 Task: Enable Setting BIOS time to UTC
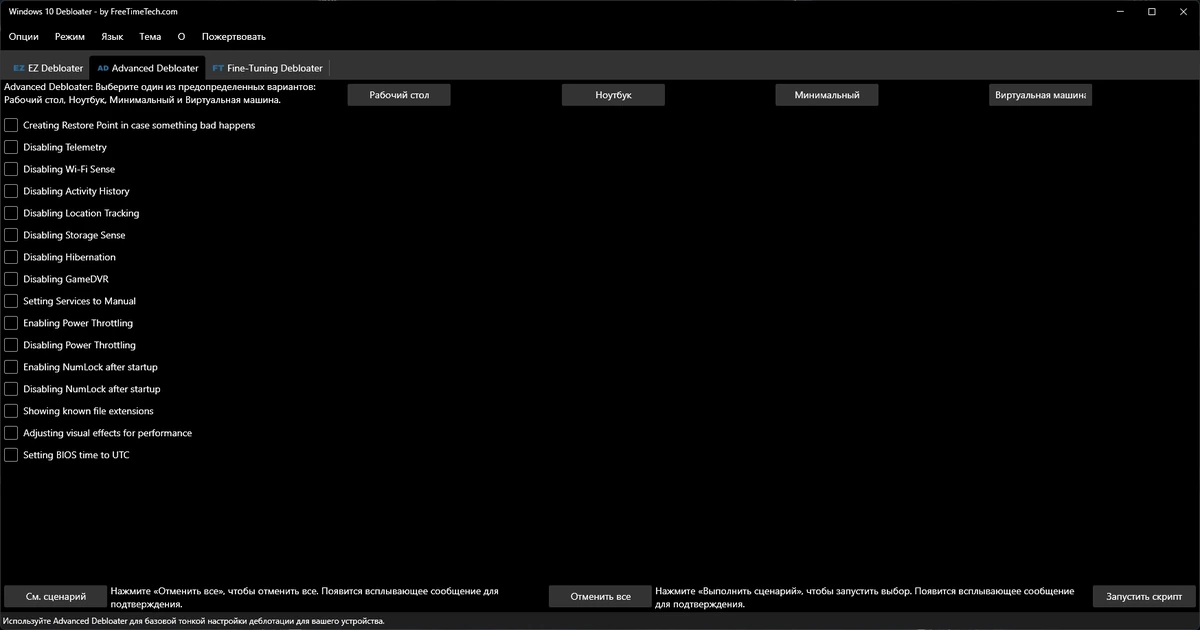11,455
